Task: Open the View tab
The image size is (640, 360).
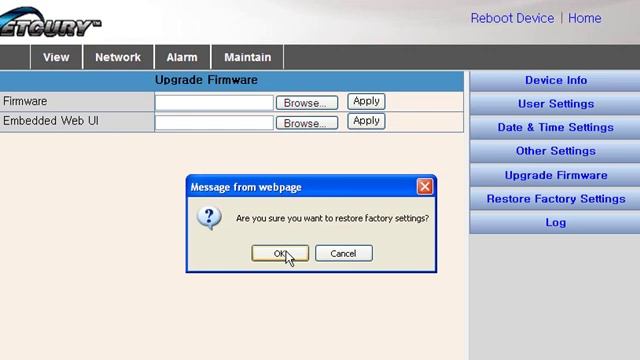Action: [x=56, y=57]
